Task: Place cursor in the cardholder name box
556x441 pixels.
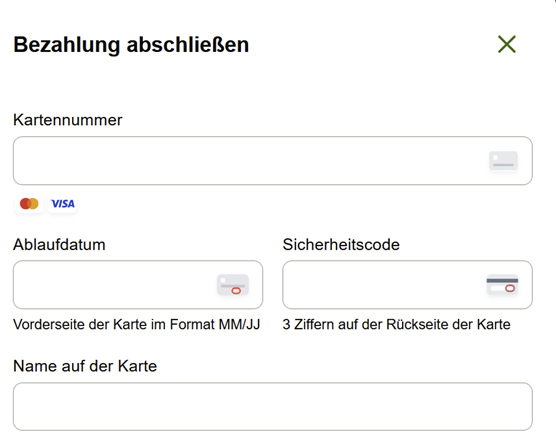Action: point(273,407)
